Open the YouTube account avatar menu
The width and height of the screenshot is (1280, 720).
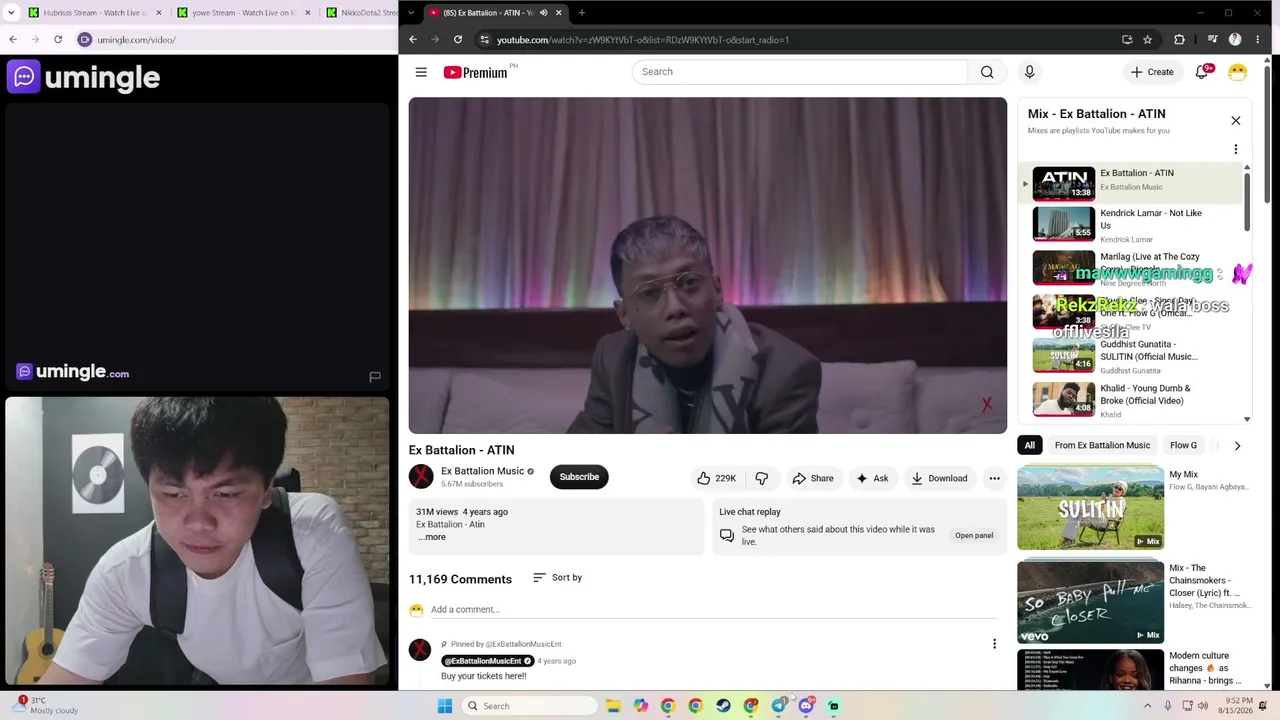[1237, 72]
